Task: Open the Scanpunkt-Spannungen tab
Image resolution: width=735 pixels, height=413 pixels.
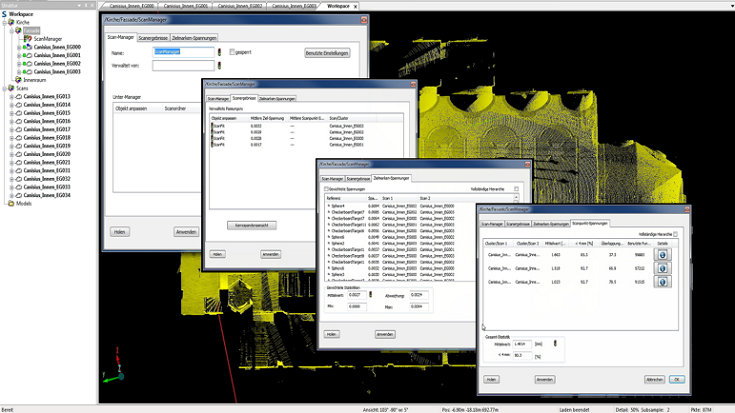Action: [590, 223]
